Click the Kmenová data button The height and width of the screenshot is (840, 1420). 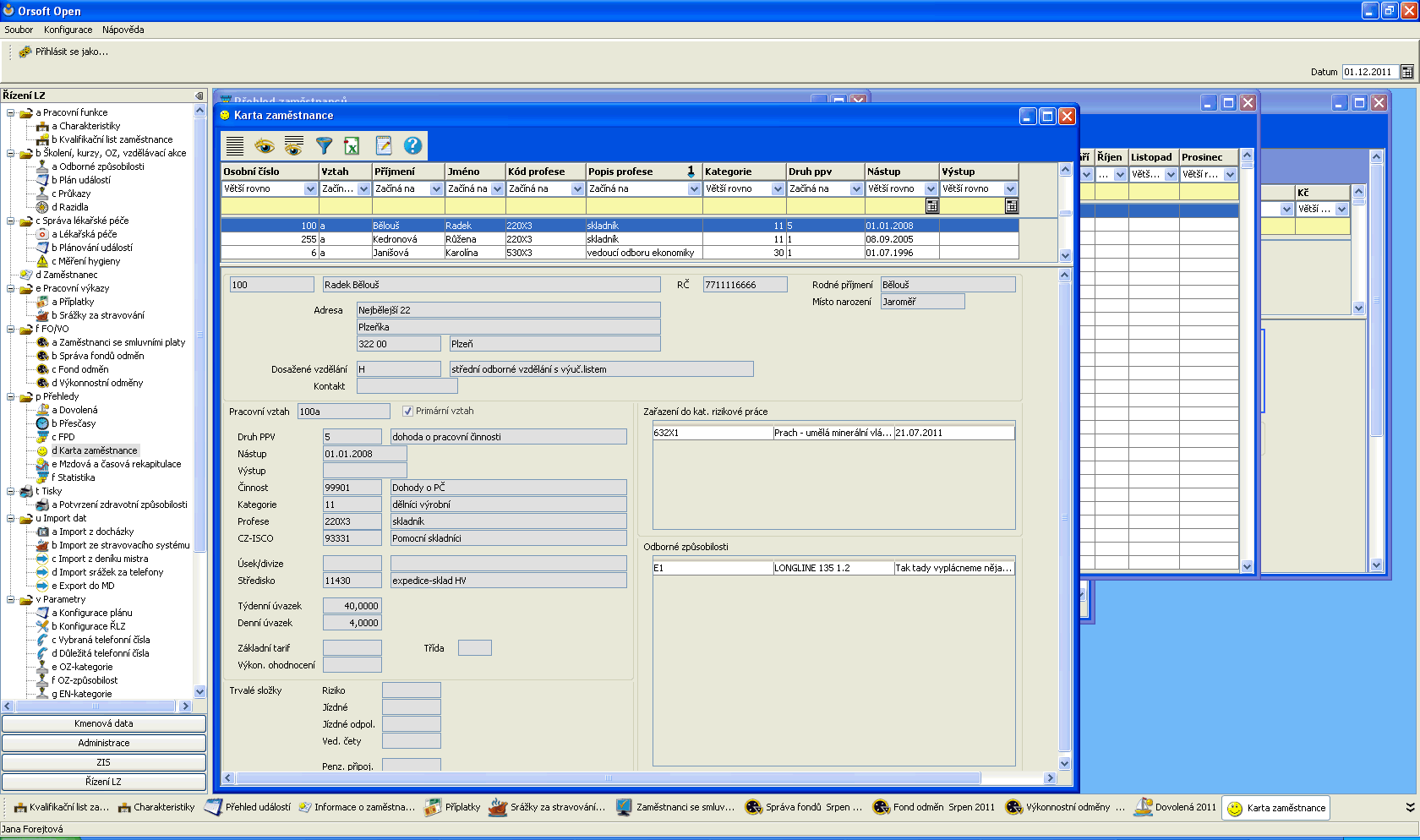pos(104,723)
